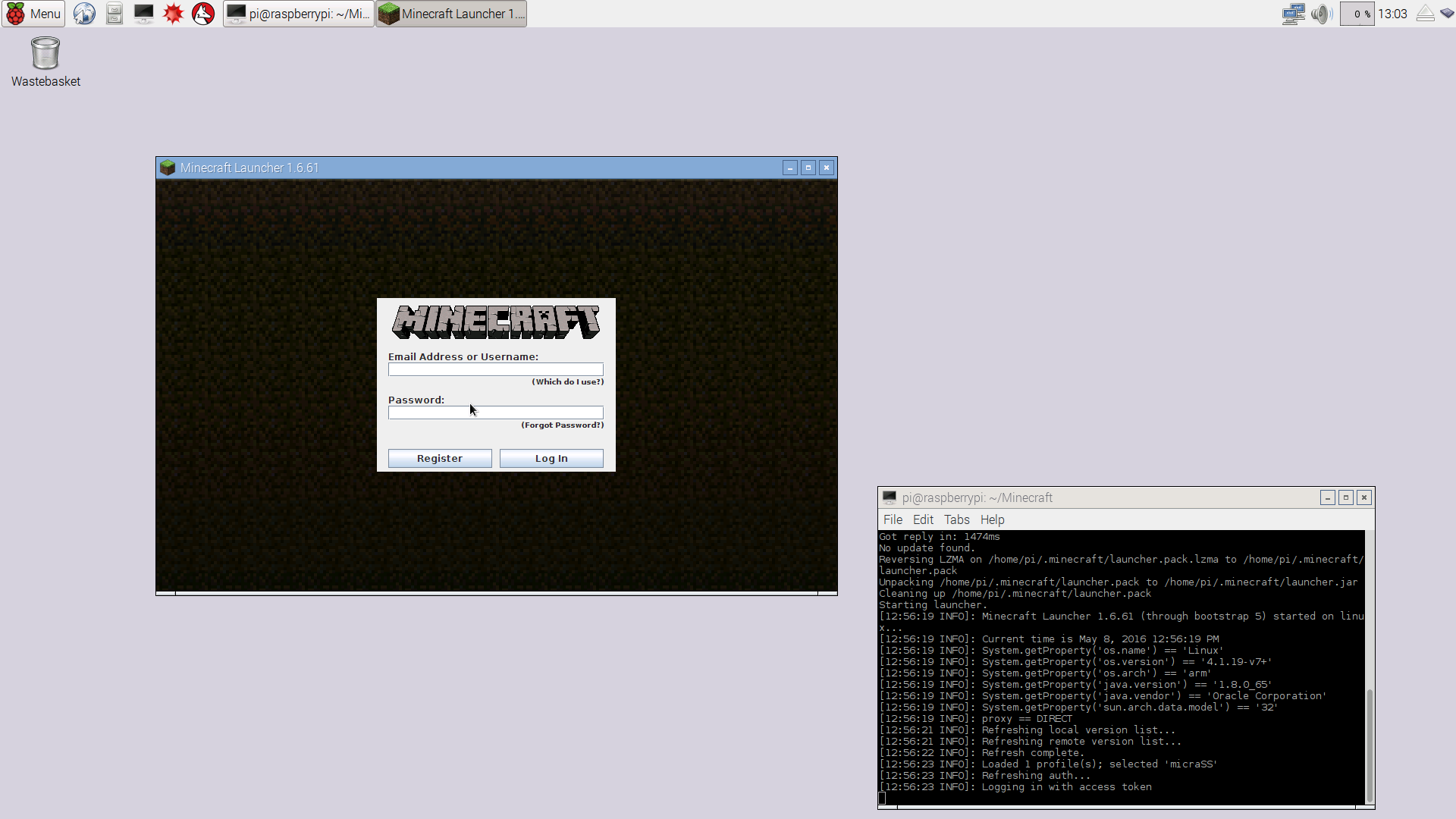Click the Log In button

[x=551, y=458]
